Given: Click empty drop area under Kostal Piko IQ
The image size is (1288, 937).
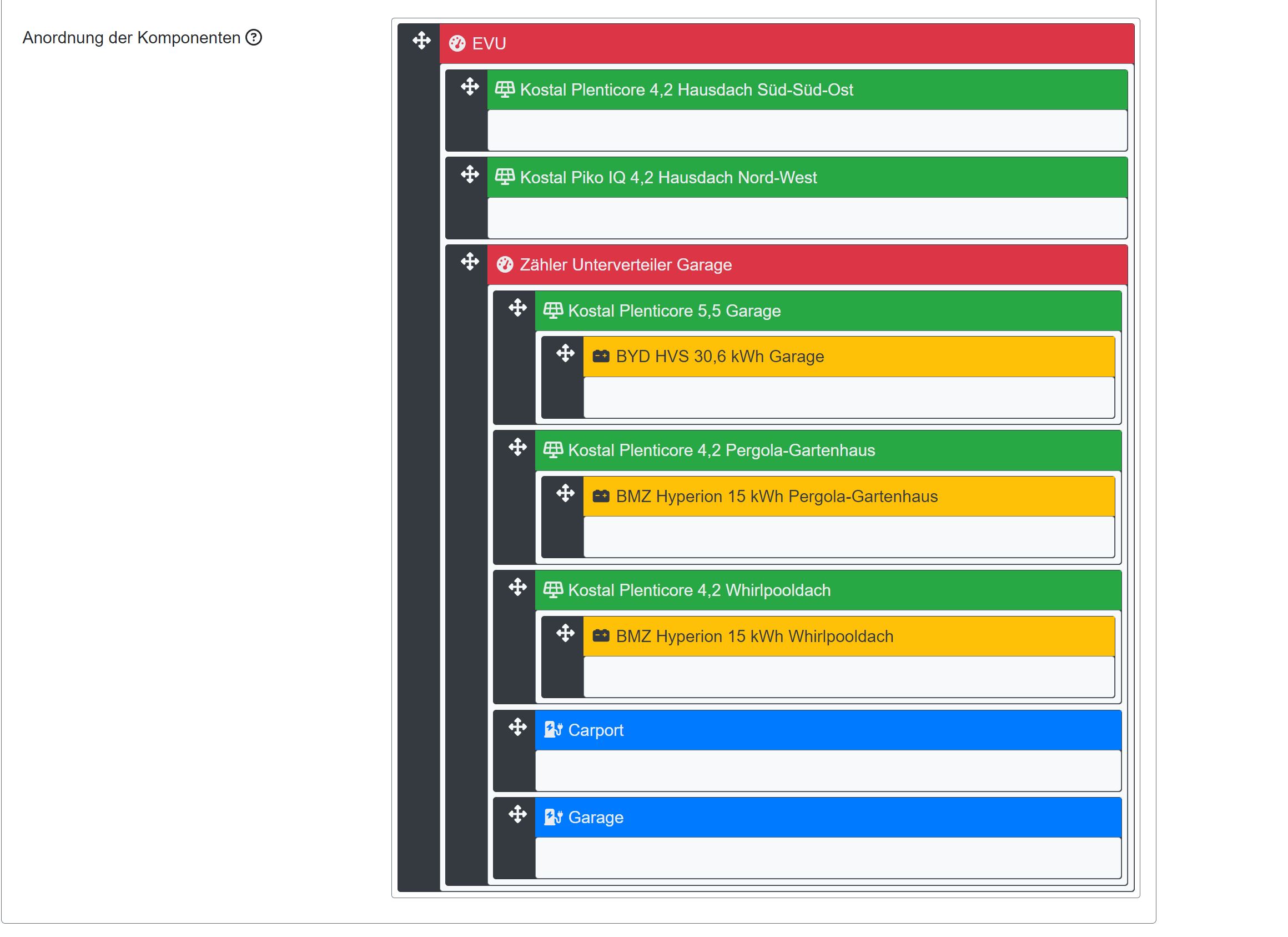Looking at the screenshot, I should tap(807, 218).
